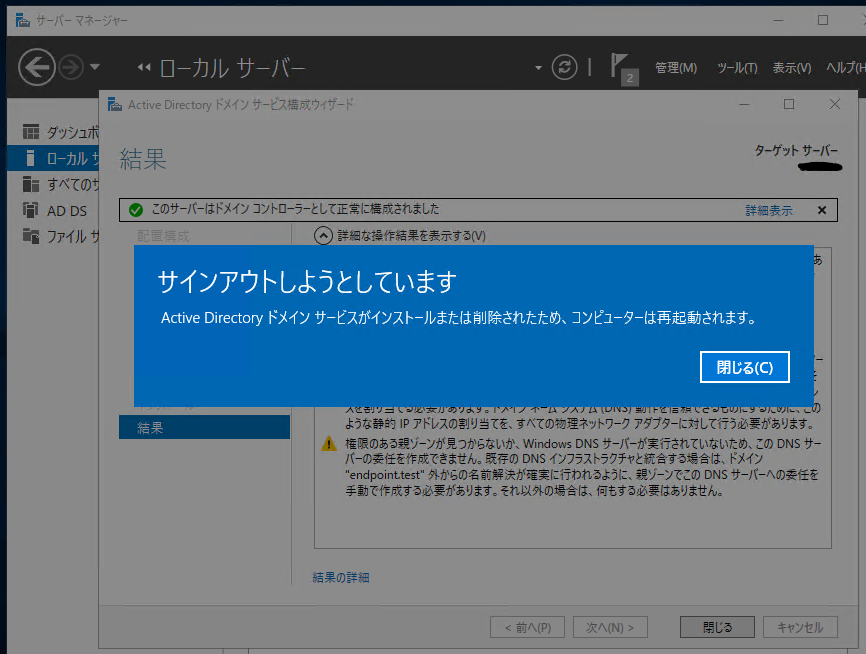Screen dimensions: 866x654
Task: Click the forward navigation arrow in Server Manager
Action: (71, 67)
